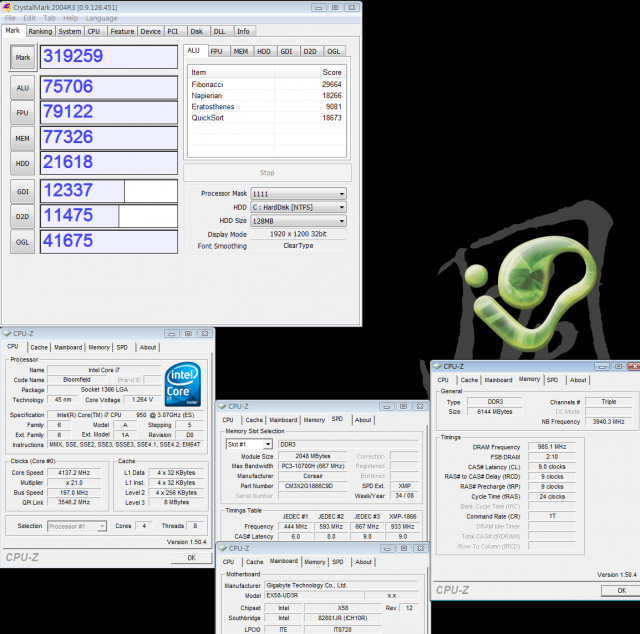This screenshot has width=640, height=634.
Task: Run the full Mark benchmark button
Action: (23, 58)
